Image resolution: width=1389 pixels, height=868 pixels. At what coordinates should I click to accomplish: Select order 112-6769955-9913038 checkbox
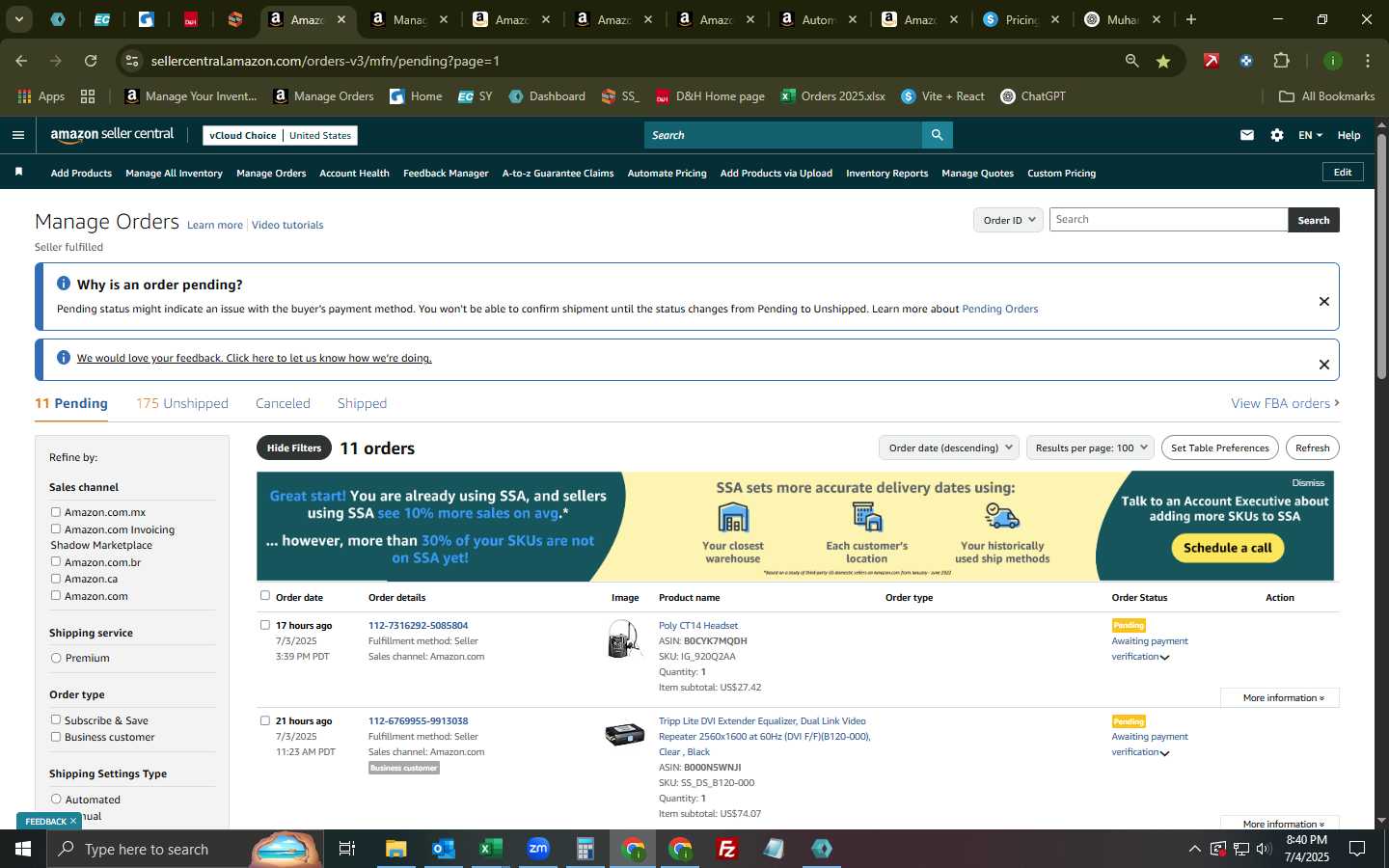pos(265,720)
